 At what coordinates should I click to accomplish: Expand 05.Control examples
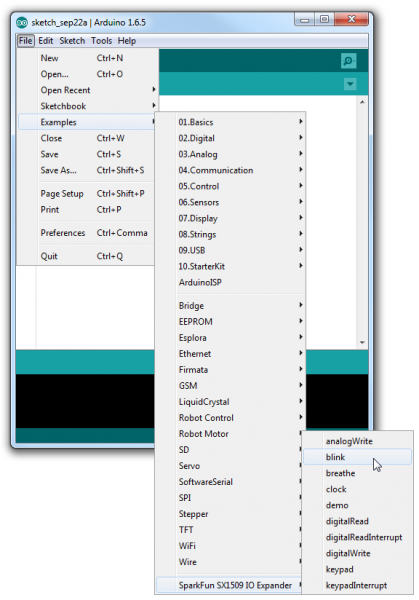click(230, 187)
